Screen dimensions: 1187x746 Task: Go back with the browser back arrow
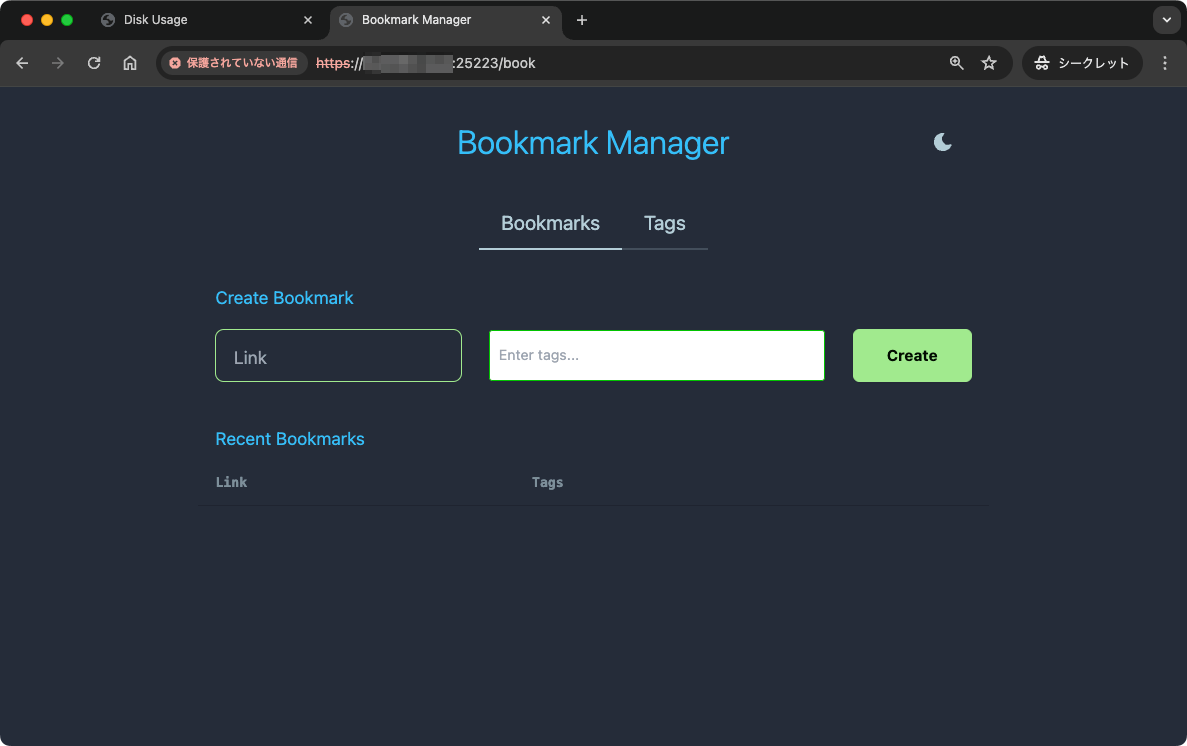tap(22, 63)
